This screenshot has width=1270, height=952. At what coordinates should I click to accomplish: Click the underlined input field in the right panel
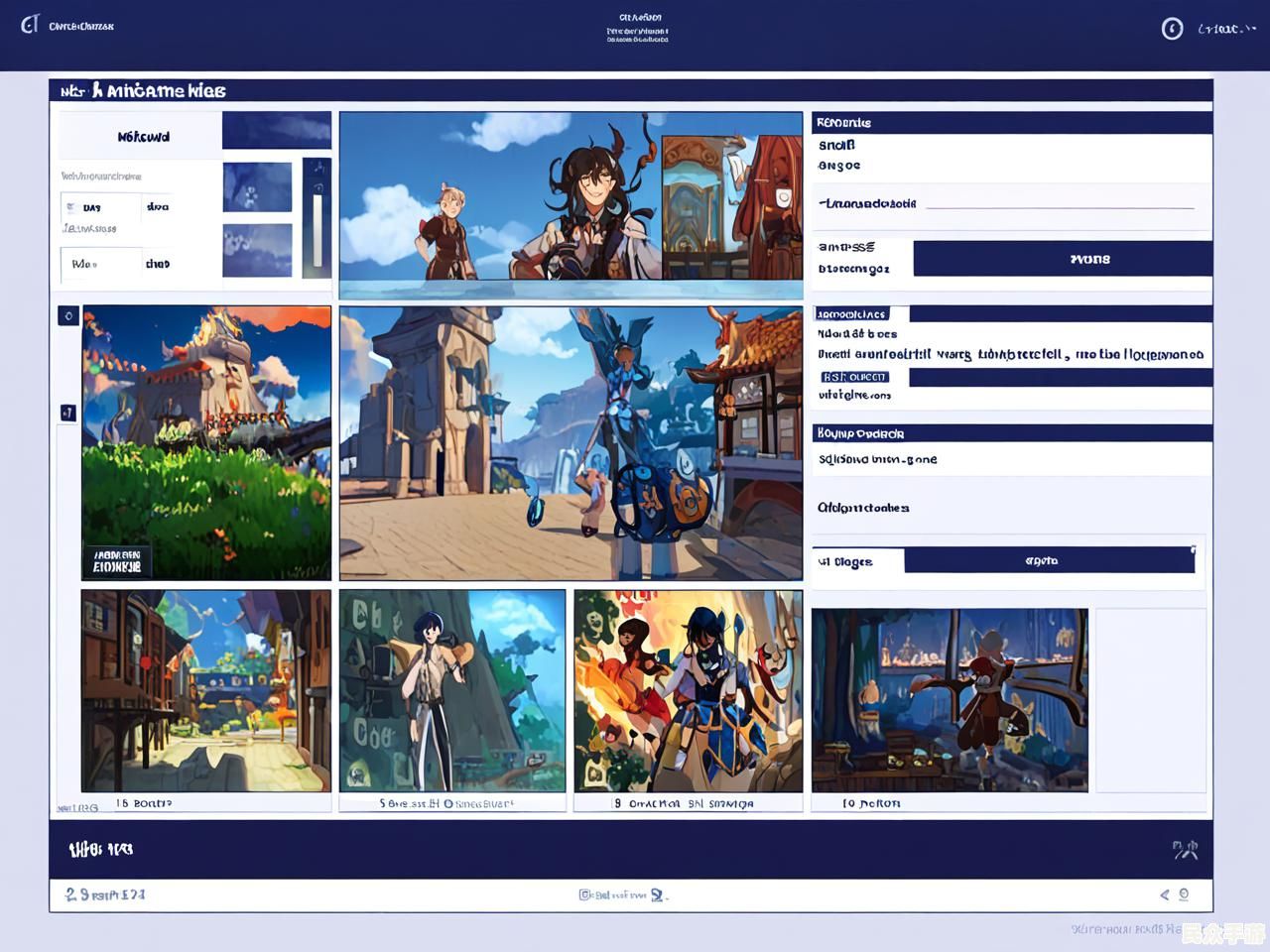click(x=1059, y=203)
